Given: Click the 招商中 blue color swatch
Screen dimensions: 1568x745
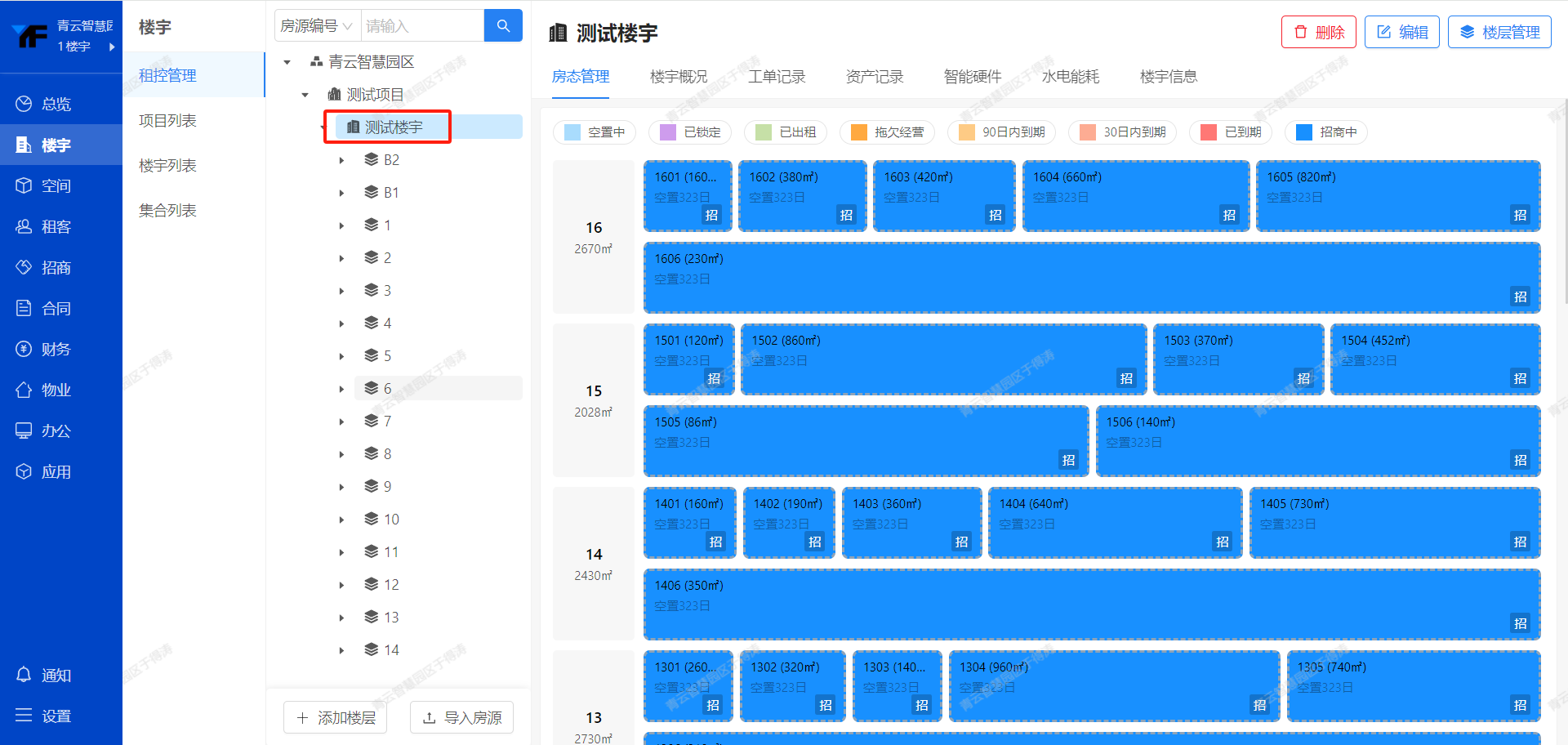Looking at the screenshot, I should coord(1303,132).
